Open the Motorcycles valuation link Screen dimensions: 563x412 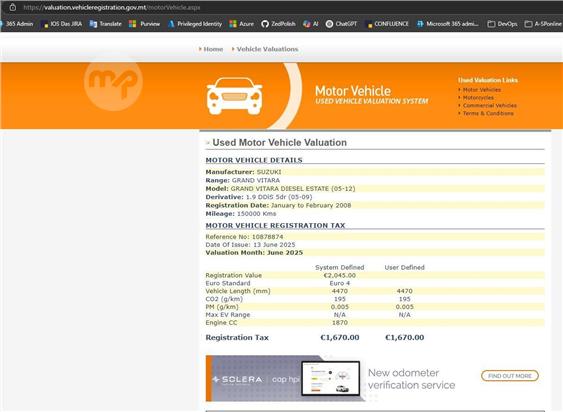[x=478, y=98]
